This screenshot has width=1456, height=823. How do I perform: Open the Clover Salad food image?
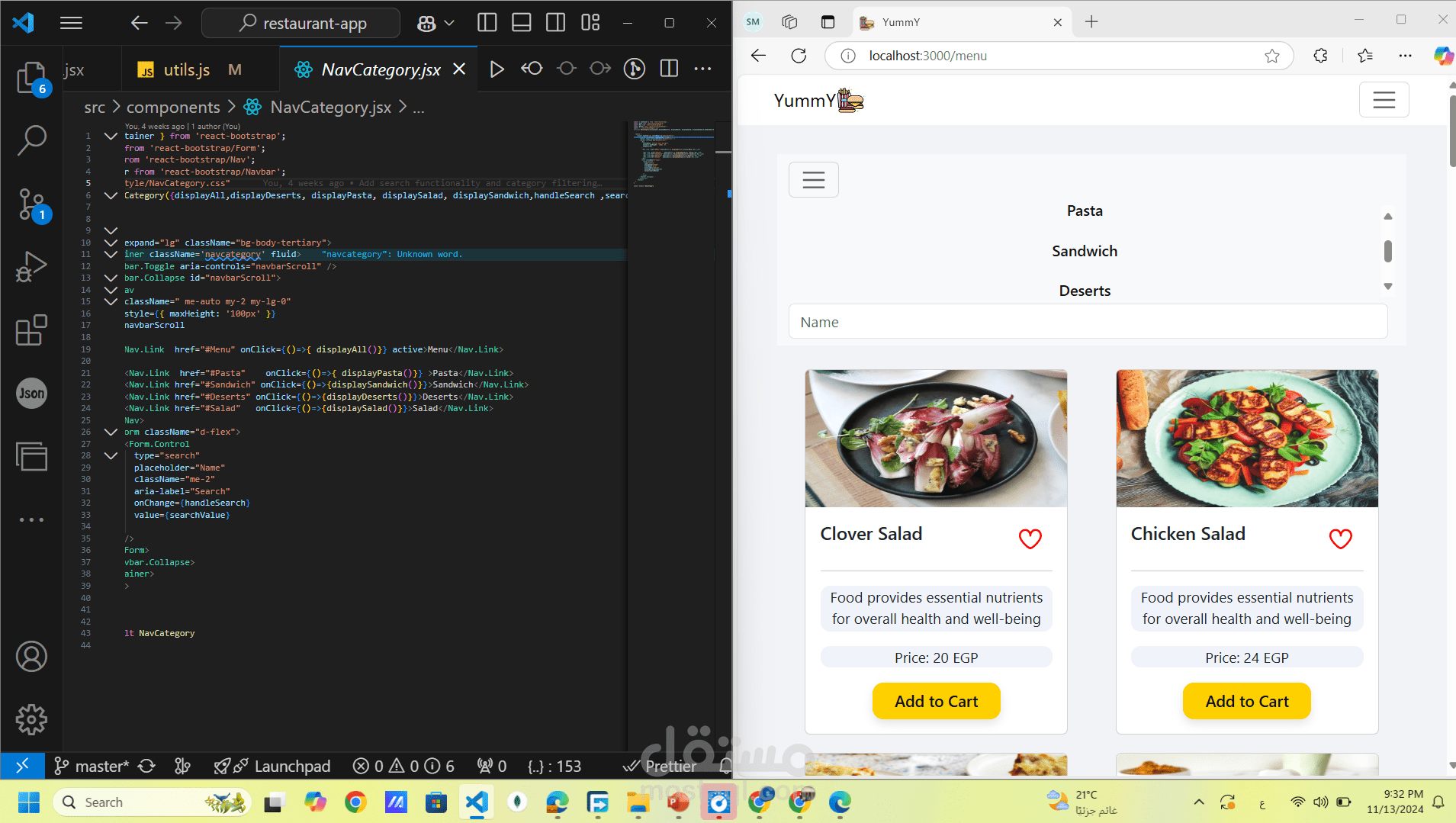click(936, 439)
